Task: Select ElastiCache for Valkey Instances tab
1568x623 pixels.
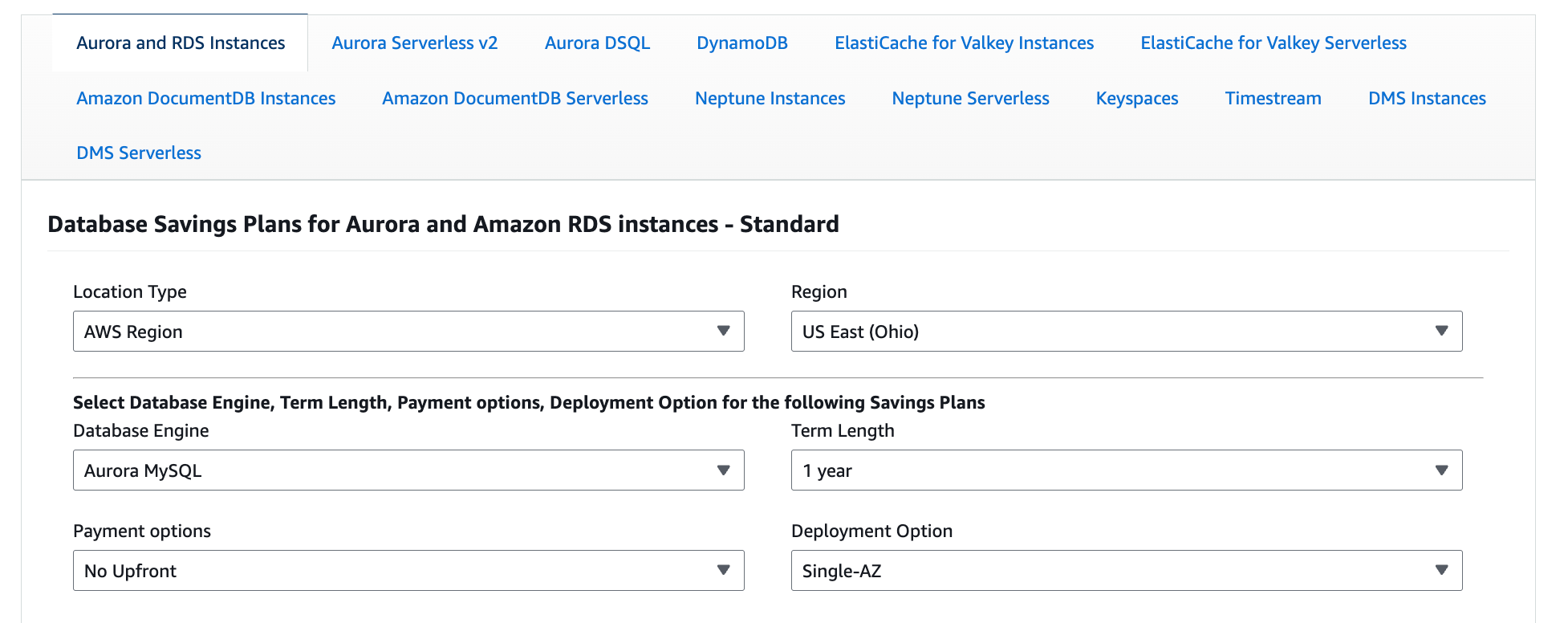Action: [964, 43]
